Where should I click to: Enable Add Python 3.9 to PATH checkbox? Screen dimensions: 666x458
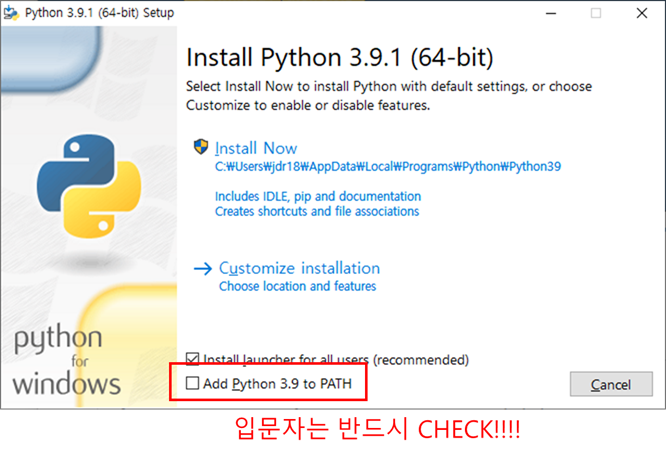(192, 383)
